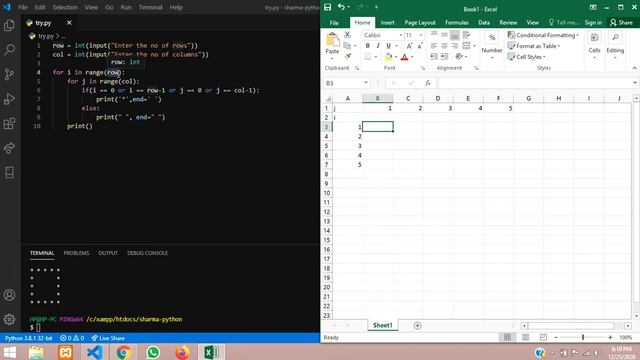Click Sign in in Excel
640x360 pixels.
click(593, 22)
